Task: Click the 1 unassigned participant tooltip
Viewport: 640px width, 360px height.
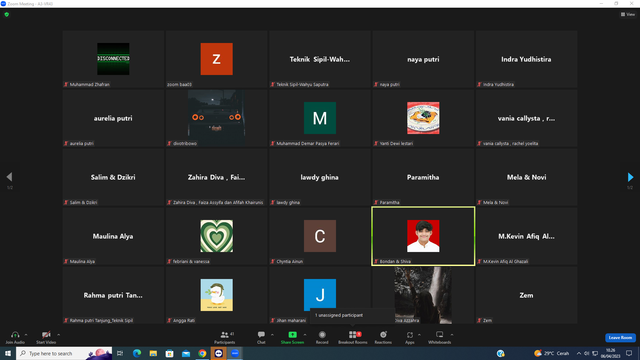Action: [352, 316]
